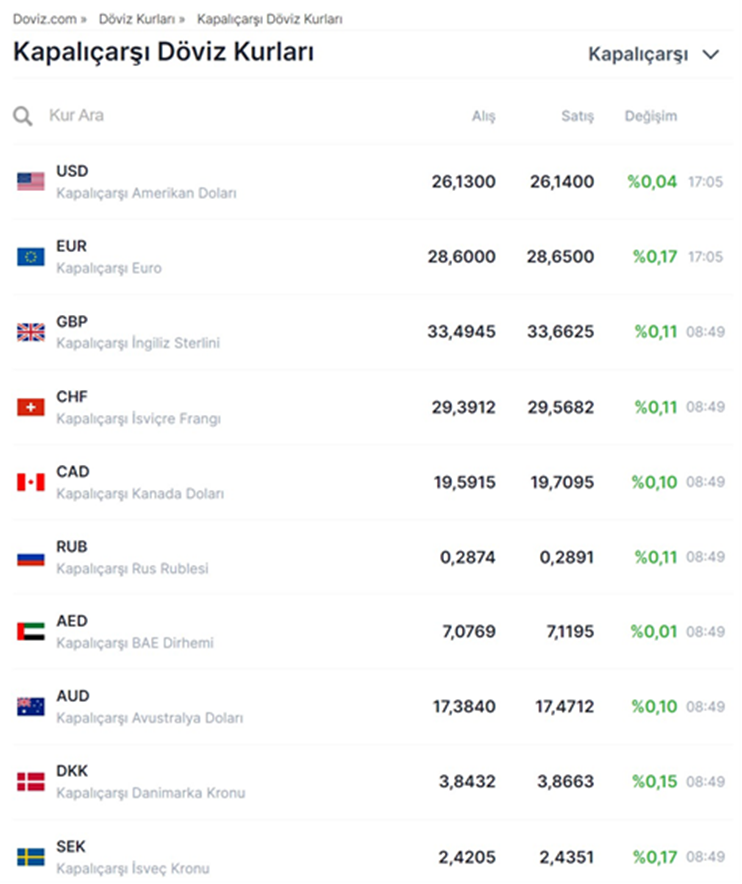This screenshot has height=884, width=742.
Task: Sort by the Değişim column header
Action: [650, 116]
